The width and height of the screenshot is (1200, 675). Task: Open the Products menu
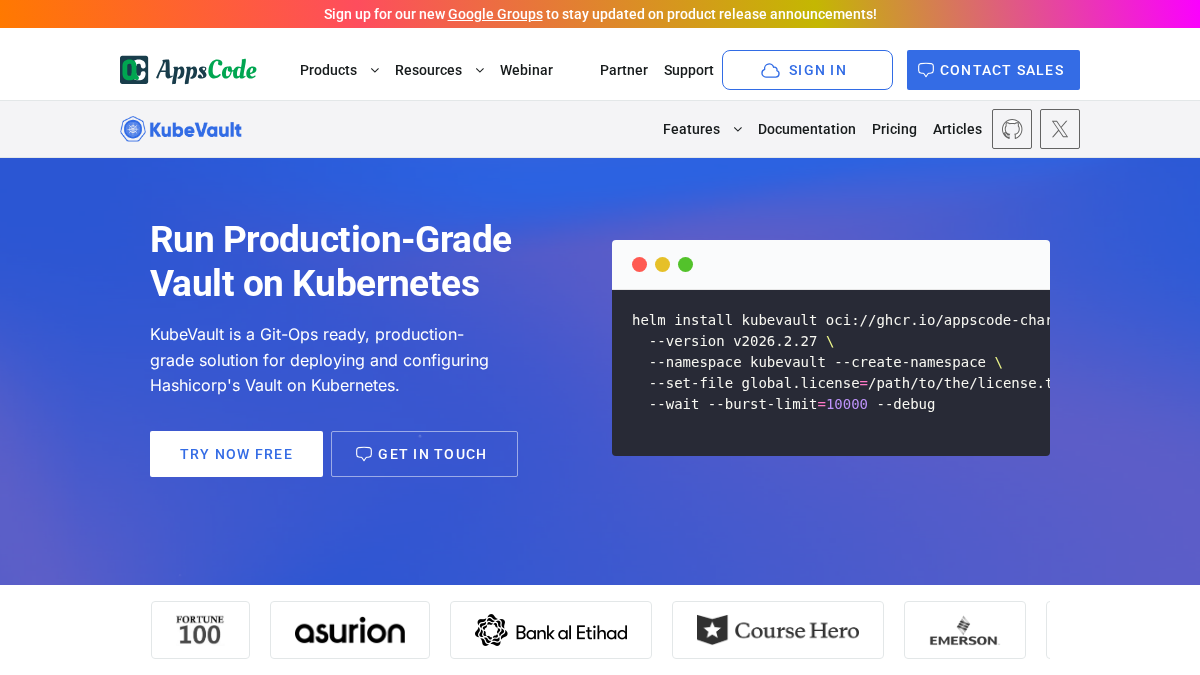click(328, 70)
